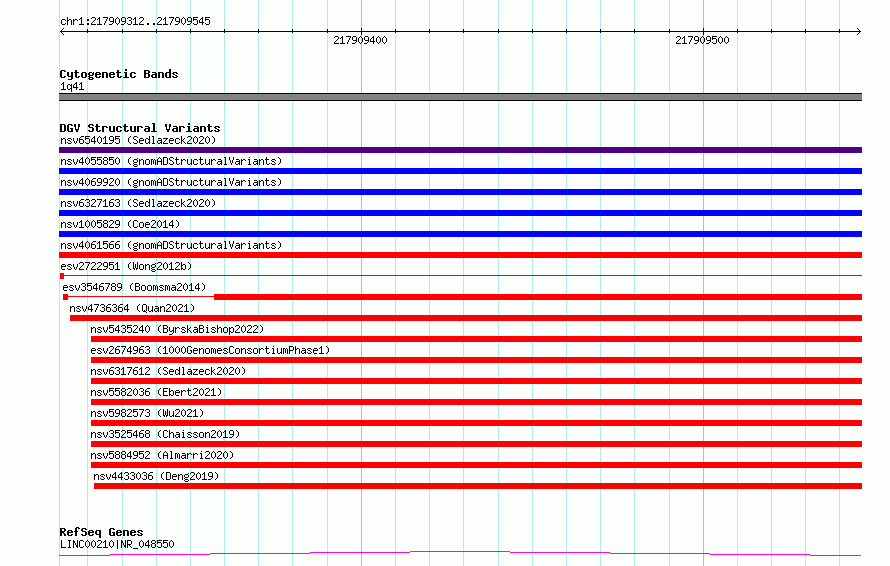Click the esv2674963 (1000GenomesConsortiumPhase1) label
Viewport: 890px width, 566px height.
tap(210, 350)
